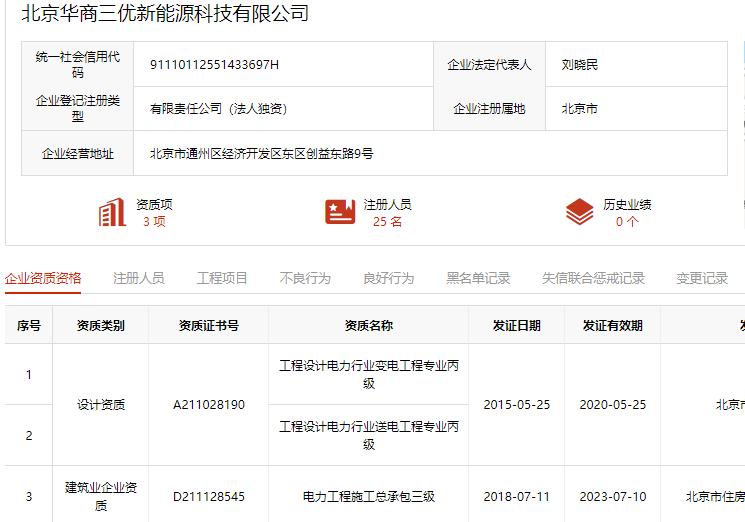The image size is (745, 522).
Task: Click the 注册人员 red card icon
Action: coord(340,212)
